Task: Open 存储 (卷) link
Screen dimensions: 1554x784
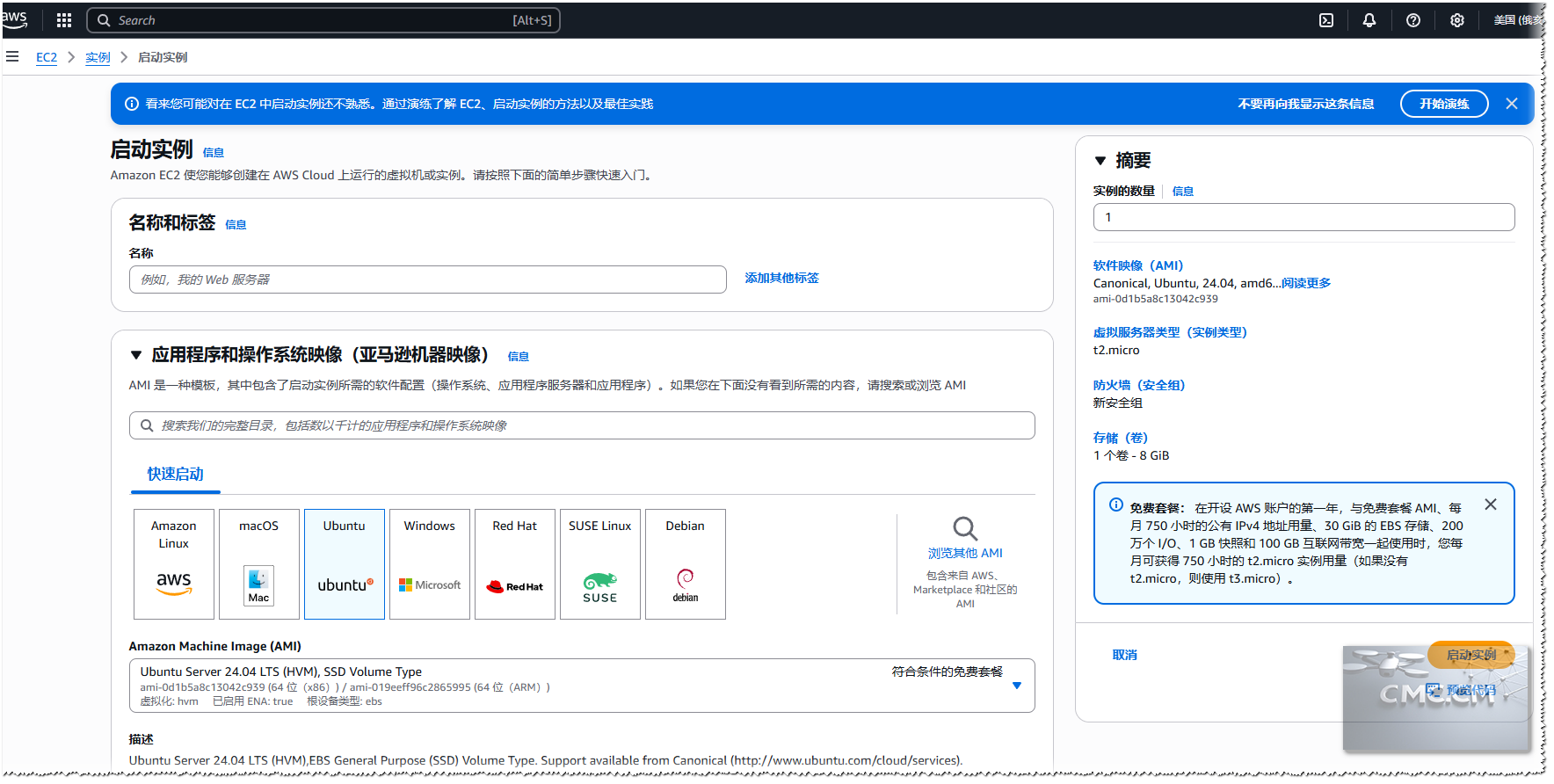Action: 1121,438
